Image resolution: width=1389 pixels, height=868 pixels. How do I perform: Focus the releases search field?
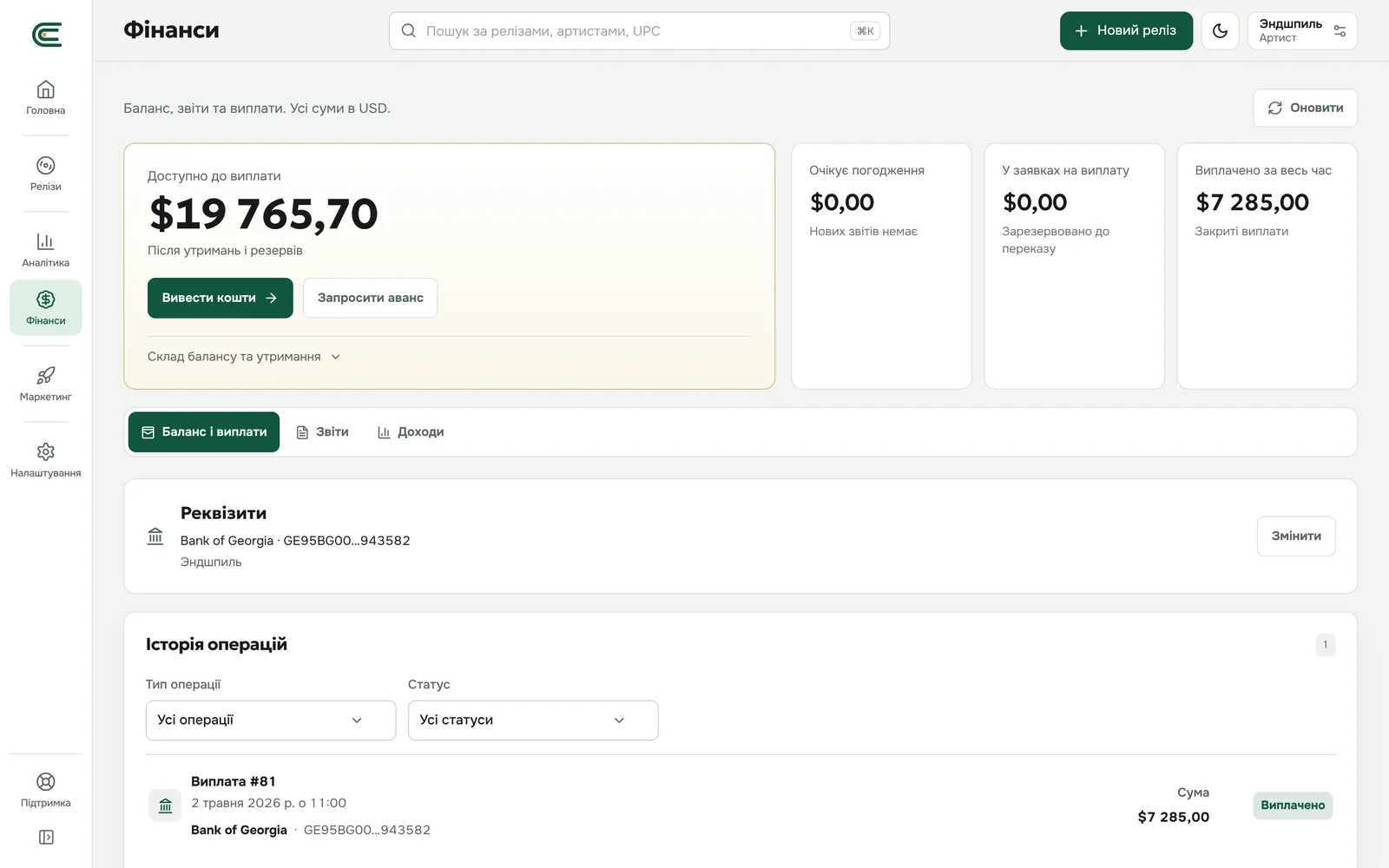(x=639, y=31)
